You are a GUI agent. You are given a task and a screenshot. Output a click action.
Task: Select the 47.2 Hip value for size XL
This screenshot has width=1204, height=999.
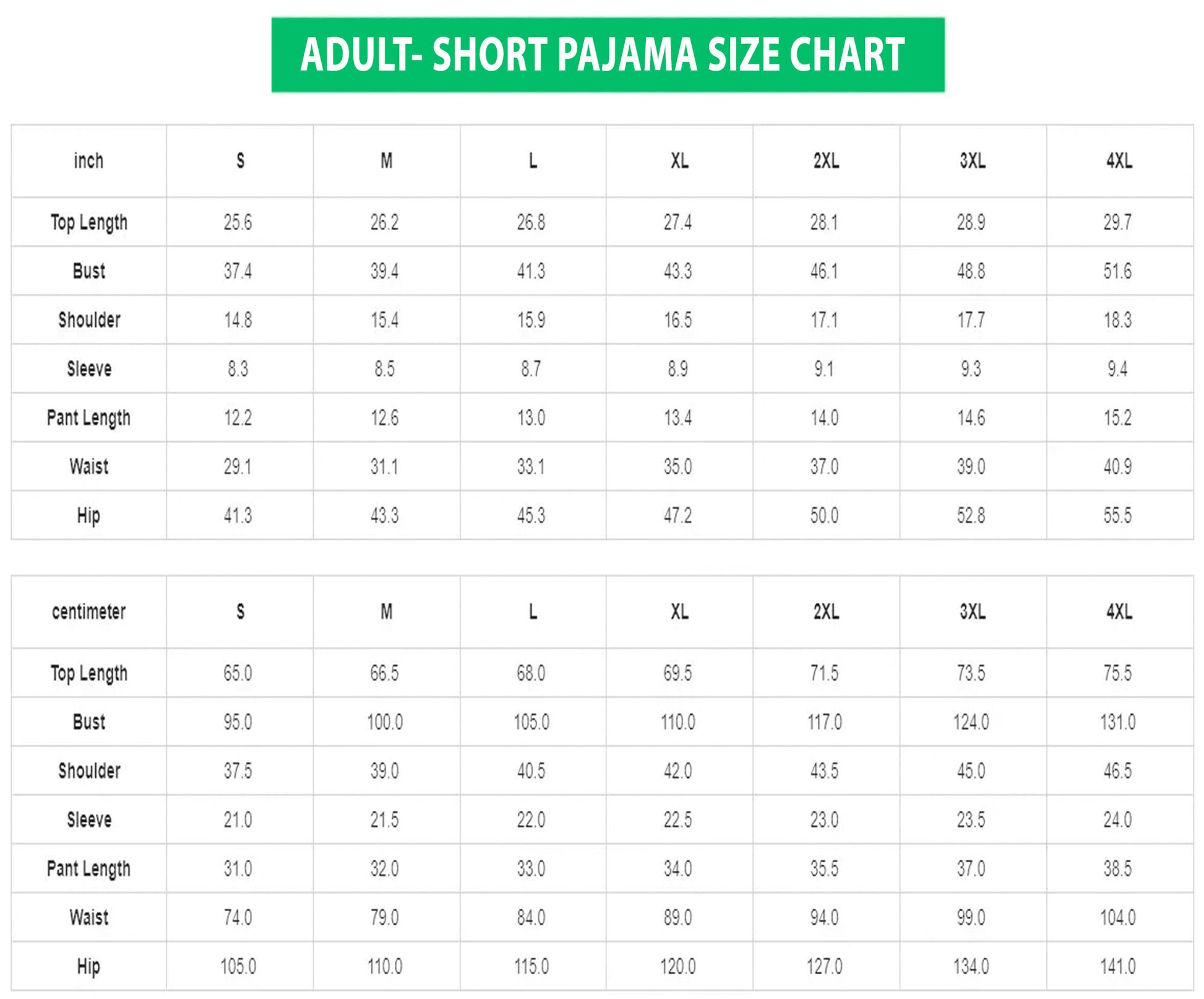[678, 516]
